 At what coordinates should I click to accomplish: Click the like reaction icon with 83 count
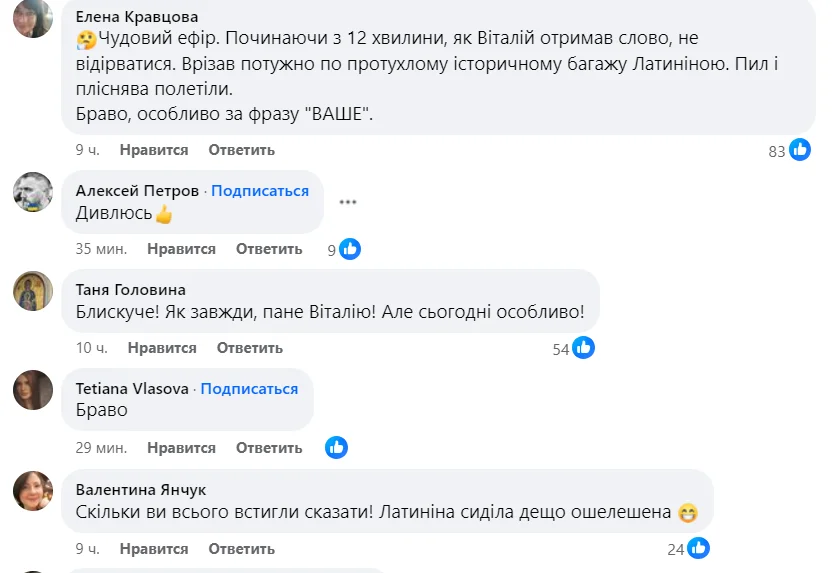(x=800, y=150)
